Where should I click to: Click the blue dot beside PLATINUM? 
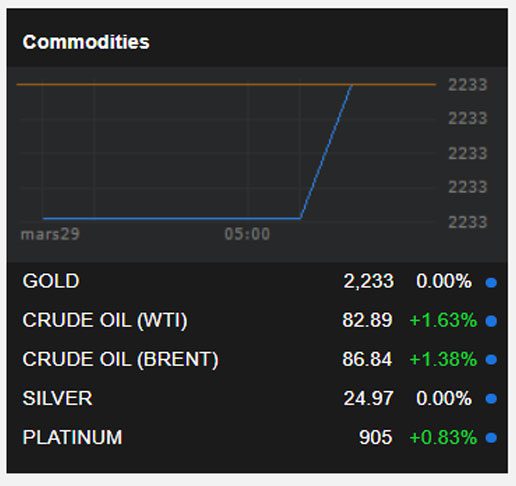click(491, 438)
